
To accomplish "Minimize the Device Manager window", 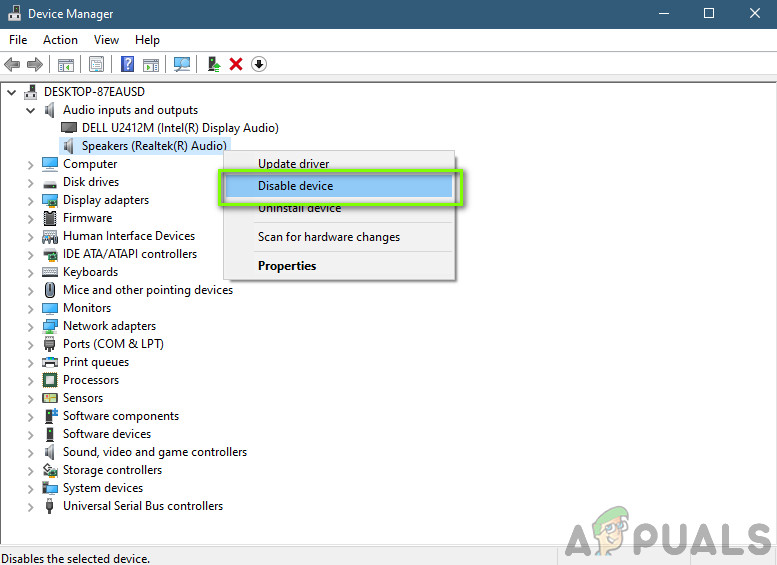I will [664, 13].
